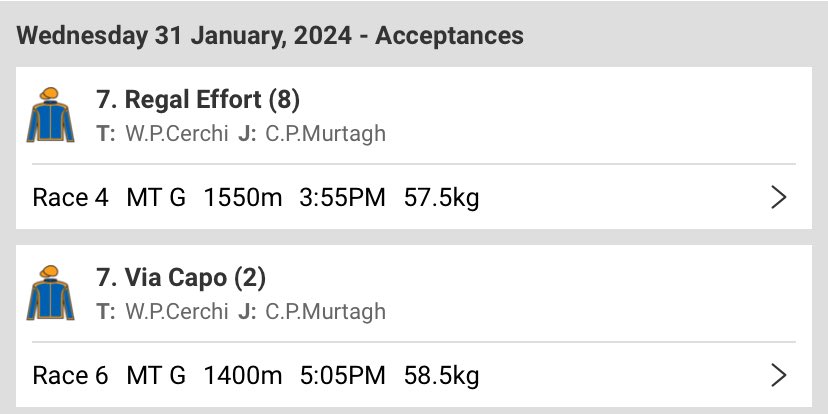Image resolution: width=828 pixels, height=414 pixels.
Task: Click the Race 6 label
Action: pyautogui.click(x=70, y=376)
